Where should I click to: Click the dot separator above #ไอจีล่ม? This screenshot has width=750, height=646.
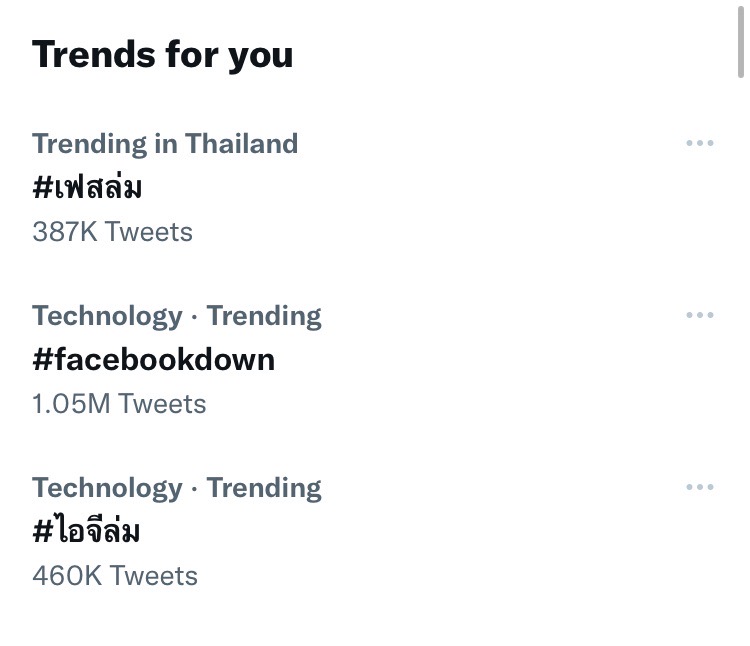[x=194, y=488]
